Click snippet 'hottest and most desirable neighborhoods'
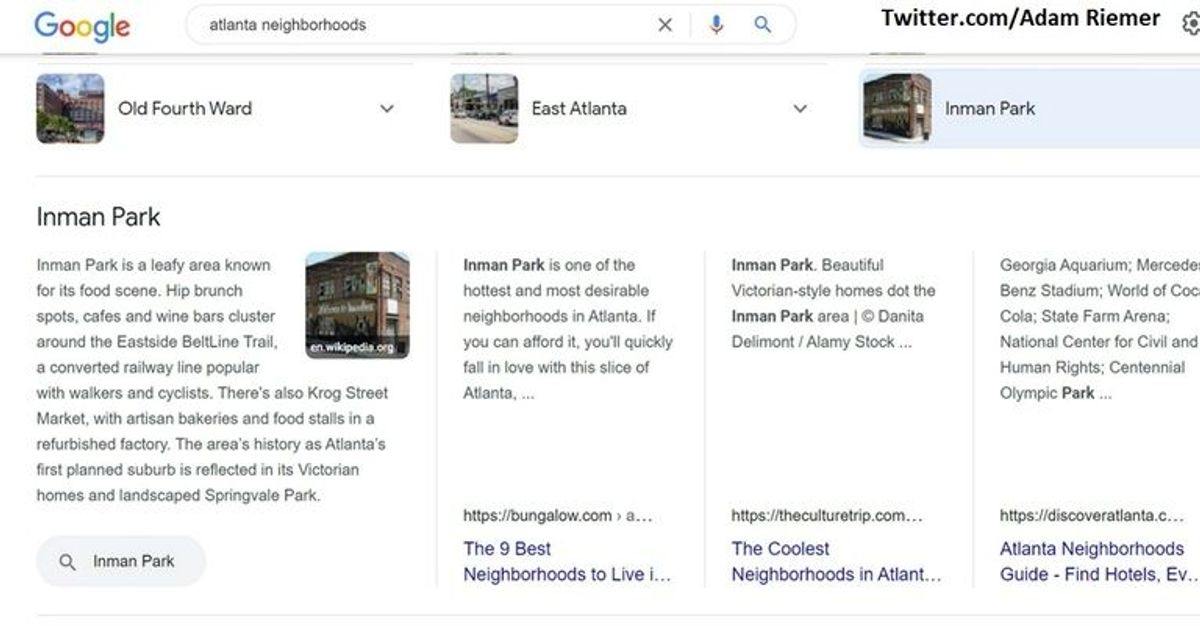 pos(556,304)
